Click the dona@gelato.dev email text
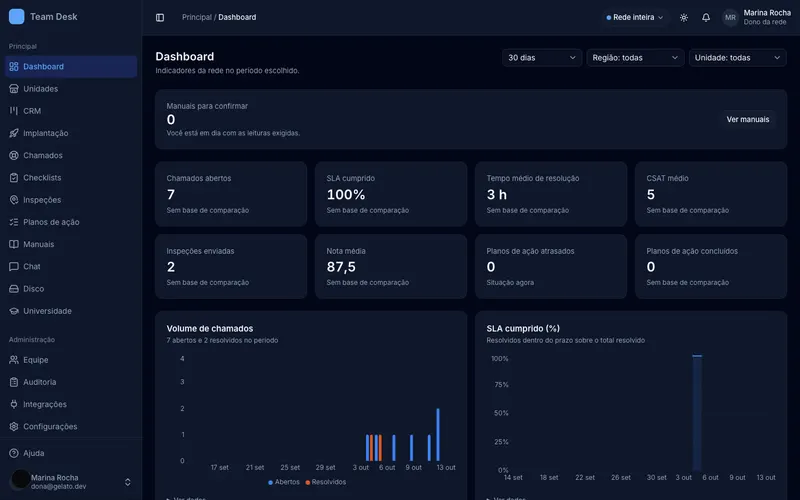The image size is (800, 500). tap(58, 487)
